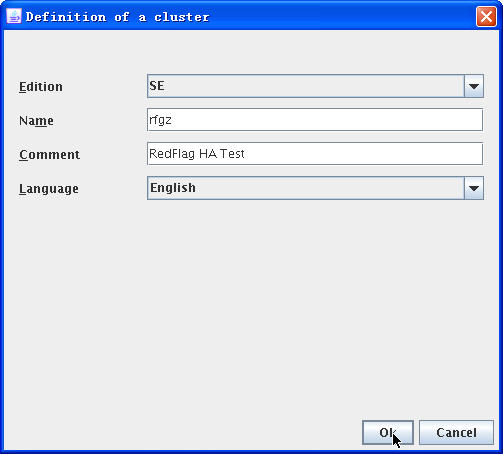Open the Edition dropdown arrow
This screenshot has width=503, height=454.
(x=474, y=86)
